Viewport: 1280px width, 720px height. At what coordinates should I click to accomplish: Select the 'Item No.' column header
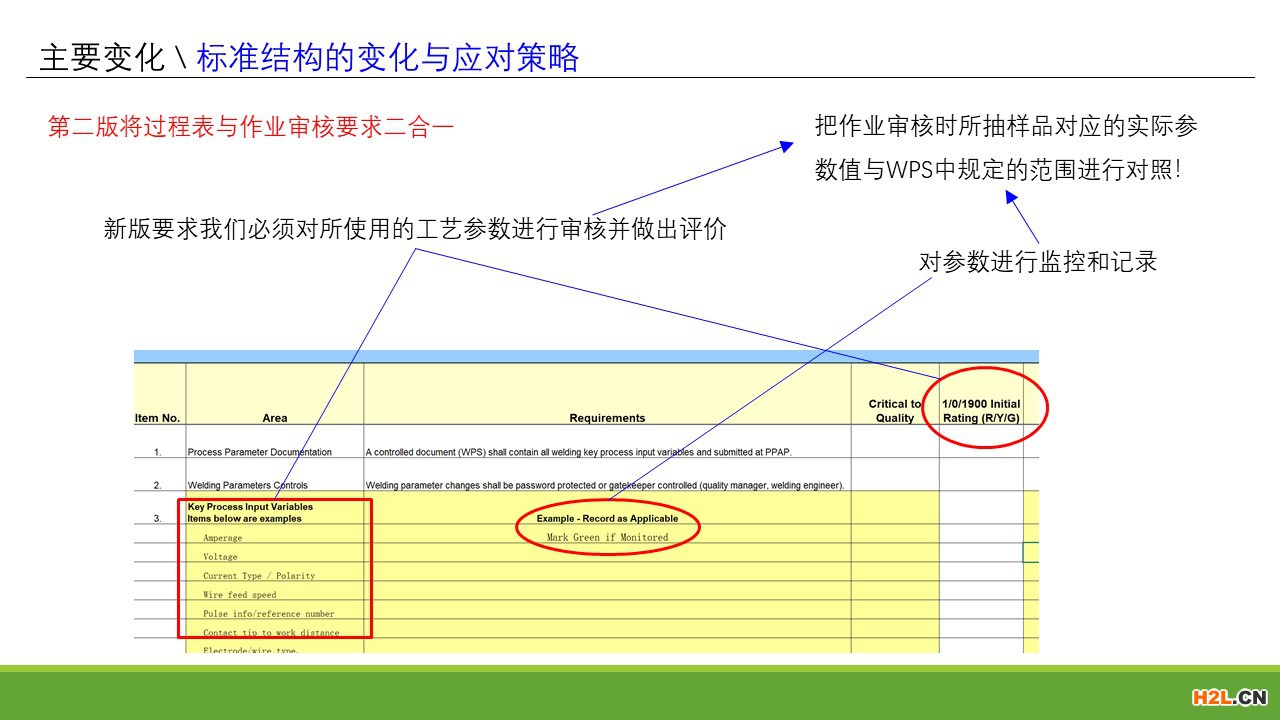coord(158,418)
